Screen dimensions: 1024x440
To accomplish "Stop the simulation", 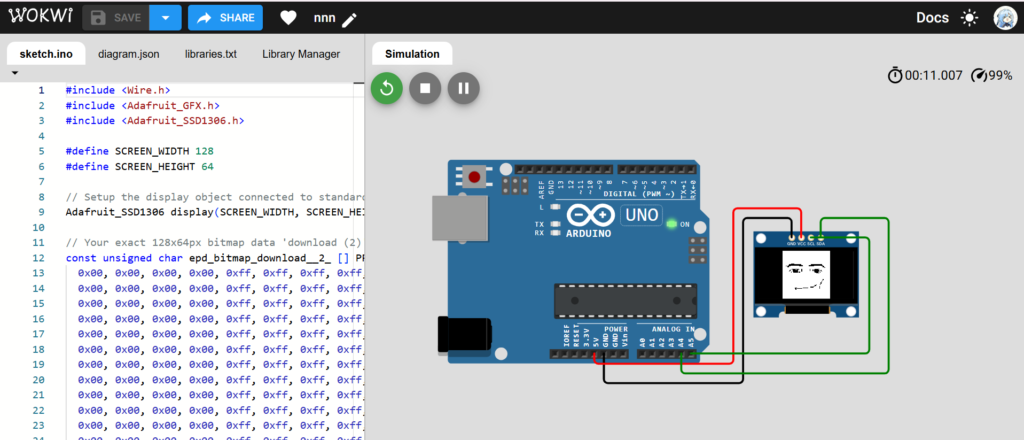I will point(425,87).
